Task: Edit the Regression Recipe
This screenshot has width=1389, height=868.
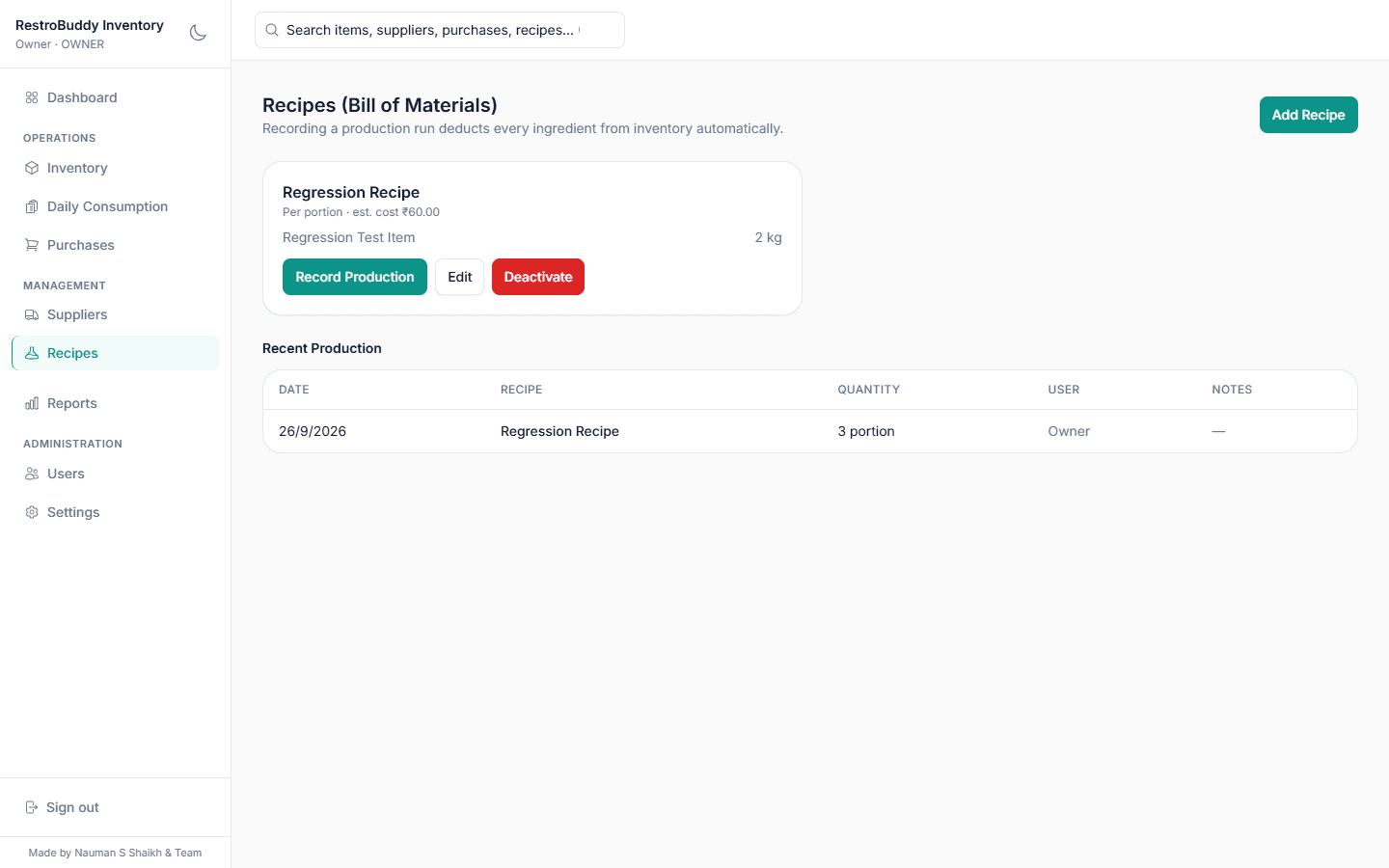Action: pyautogui.click(x=460, y=277)
